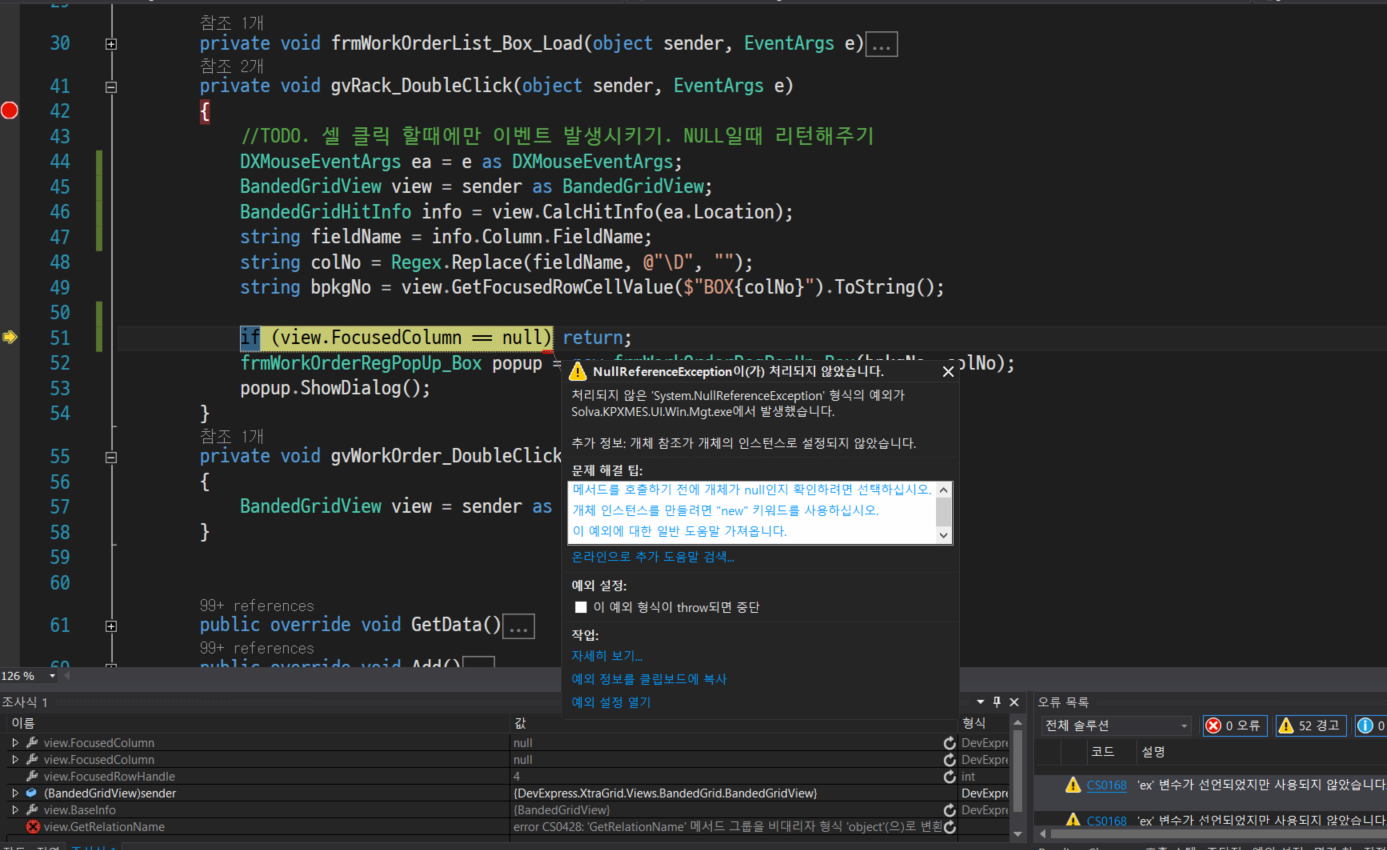Toggle the 52 경고 warnings filter
The image size is (1387, 850).
[1311, 726]
